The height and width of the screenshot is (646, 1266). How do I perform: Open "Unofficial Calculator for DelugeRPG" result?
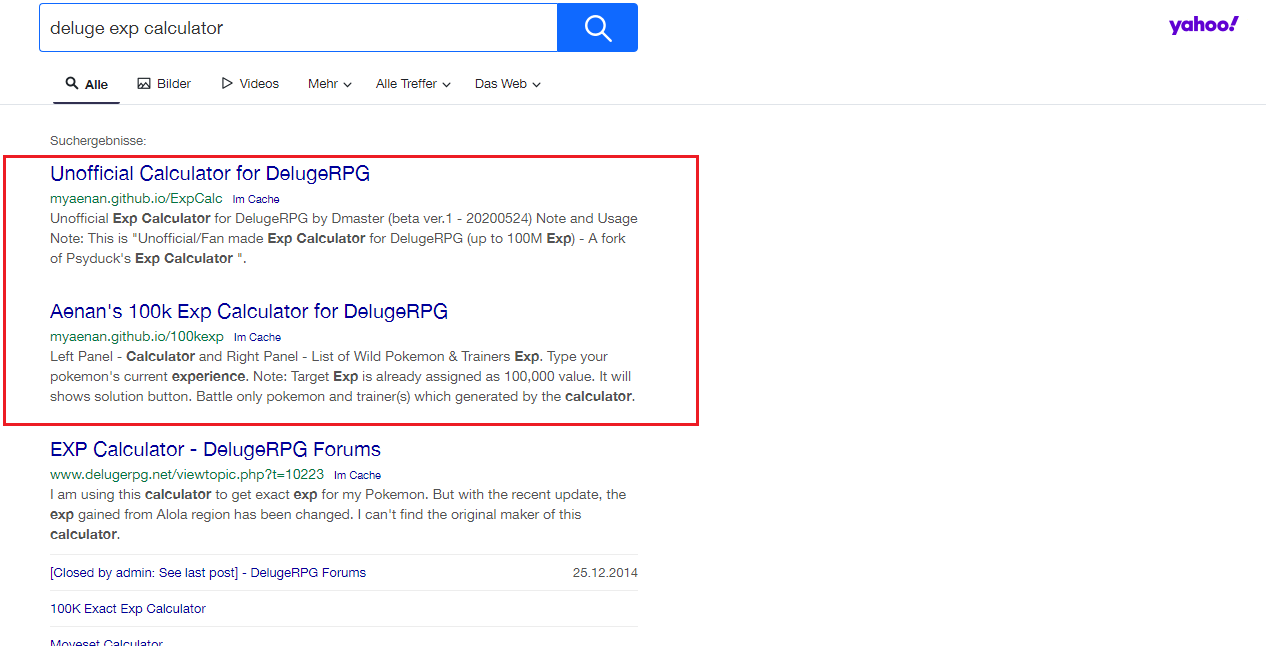210,173
